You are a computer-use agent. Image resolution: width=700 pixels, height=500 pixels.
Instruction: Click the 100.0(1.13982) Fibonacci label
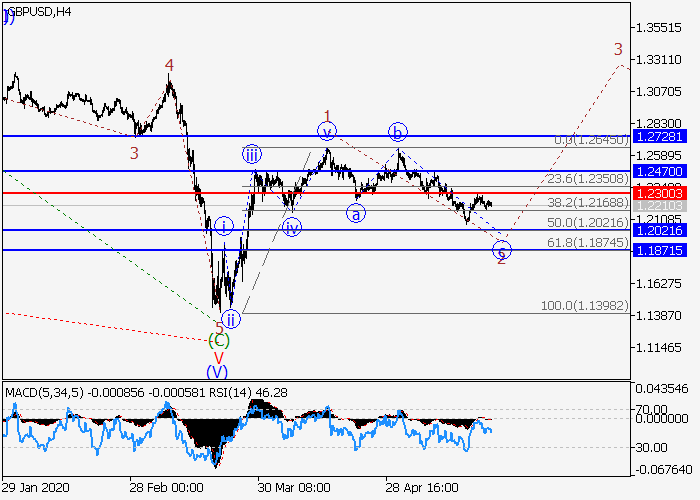click(584, 306)
